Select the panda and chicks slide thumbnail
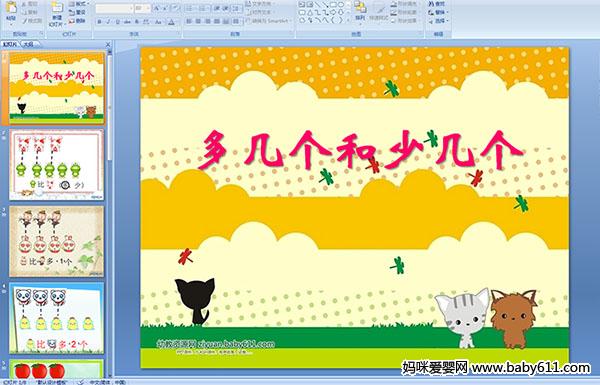The width and height of the screenshot is (600, 385). click(56, 318)
